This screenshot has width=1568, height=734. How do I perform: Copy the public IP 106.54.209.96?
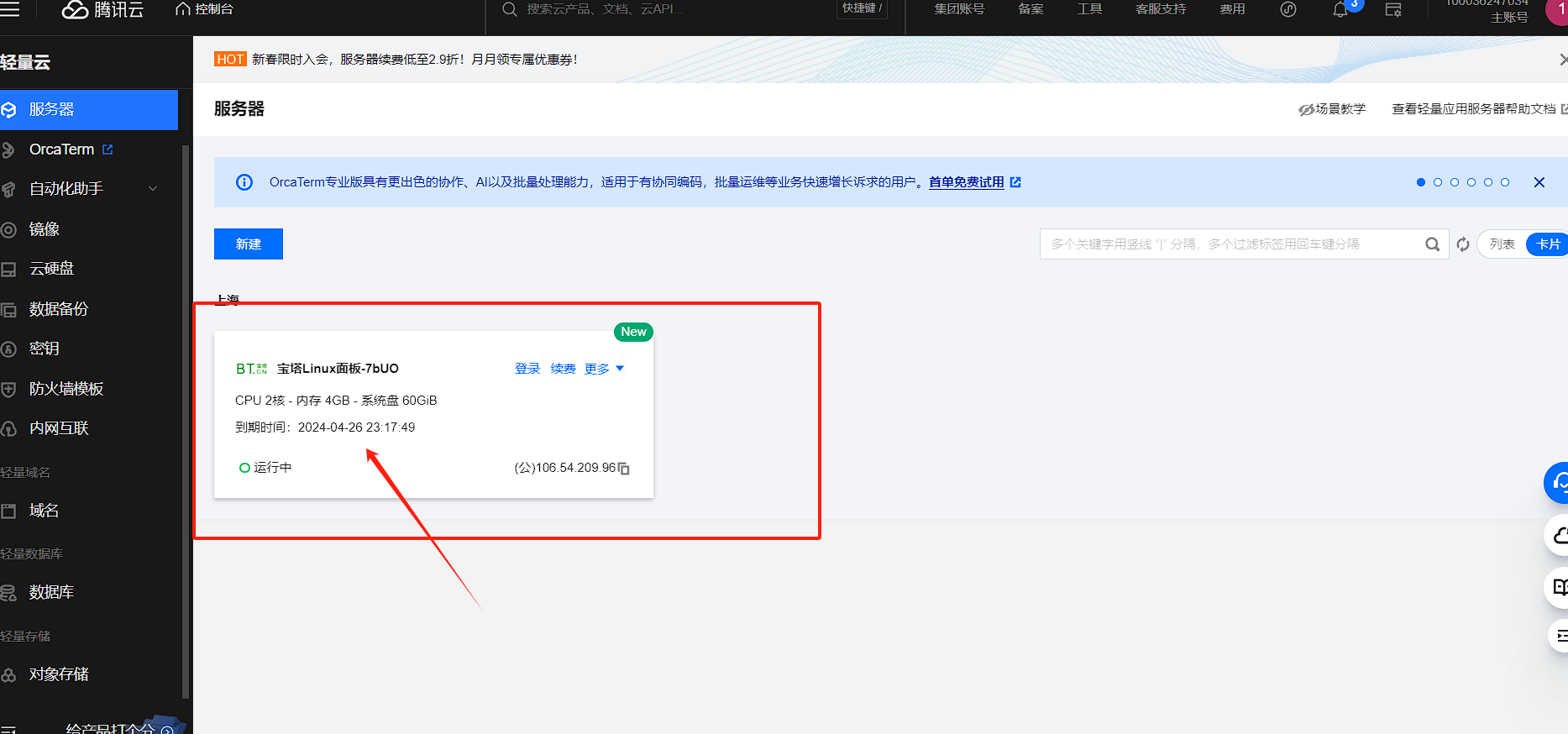click(x=624, y=469)
